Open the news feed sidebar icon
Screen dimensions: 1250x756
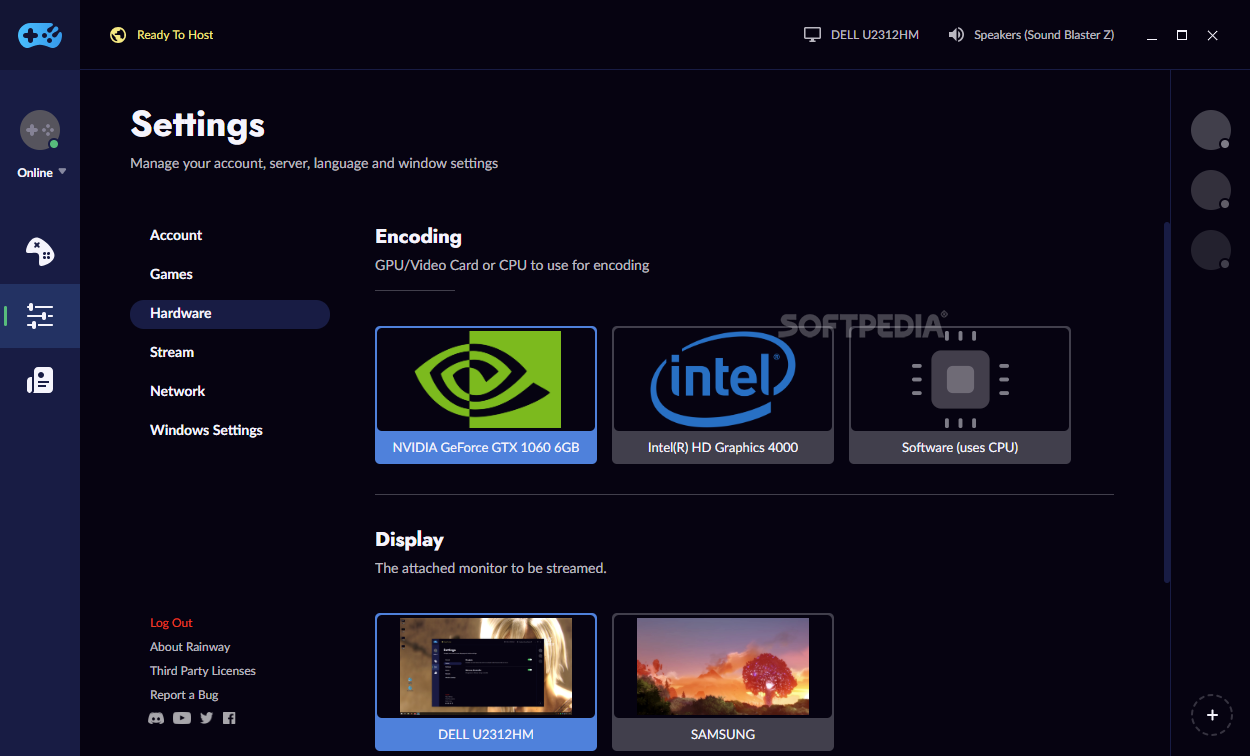point(40,380)
